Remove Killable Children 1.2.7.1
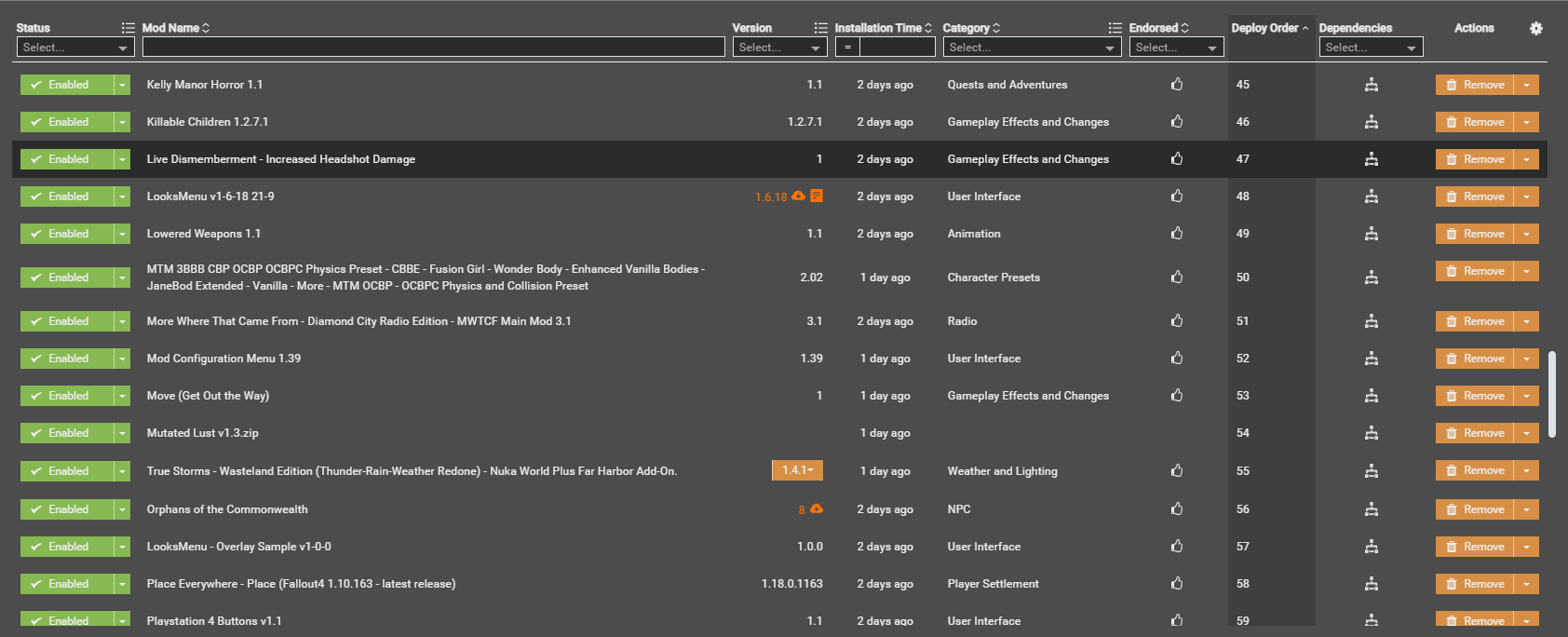This screenshot has height=637, width=1568. [1475, 122]
